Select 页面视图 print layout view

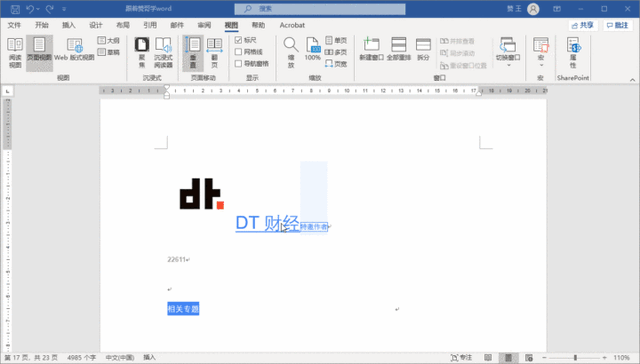click(39, 53)
